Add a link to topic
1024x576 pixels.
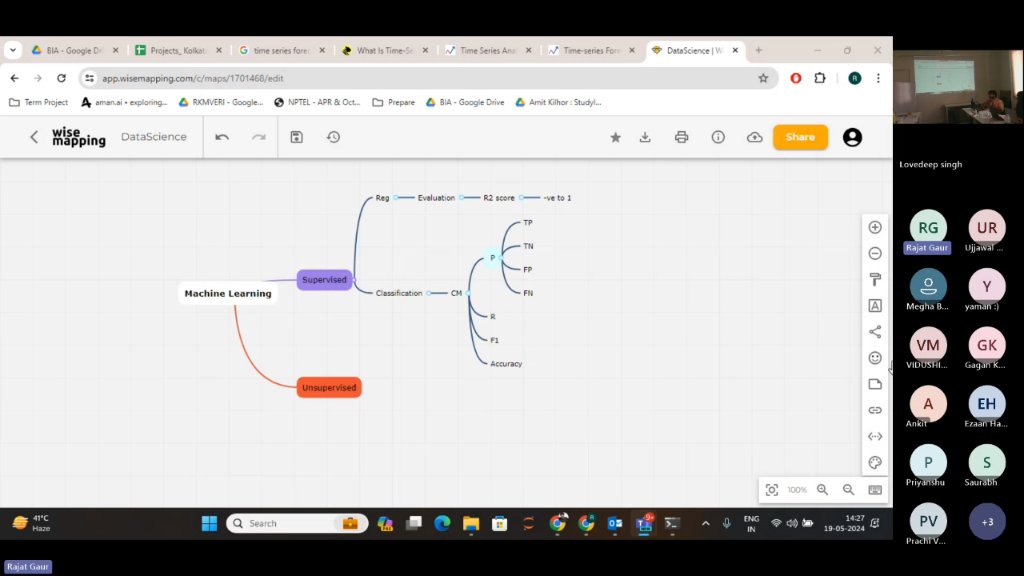click(x=875, y=410)
